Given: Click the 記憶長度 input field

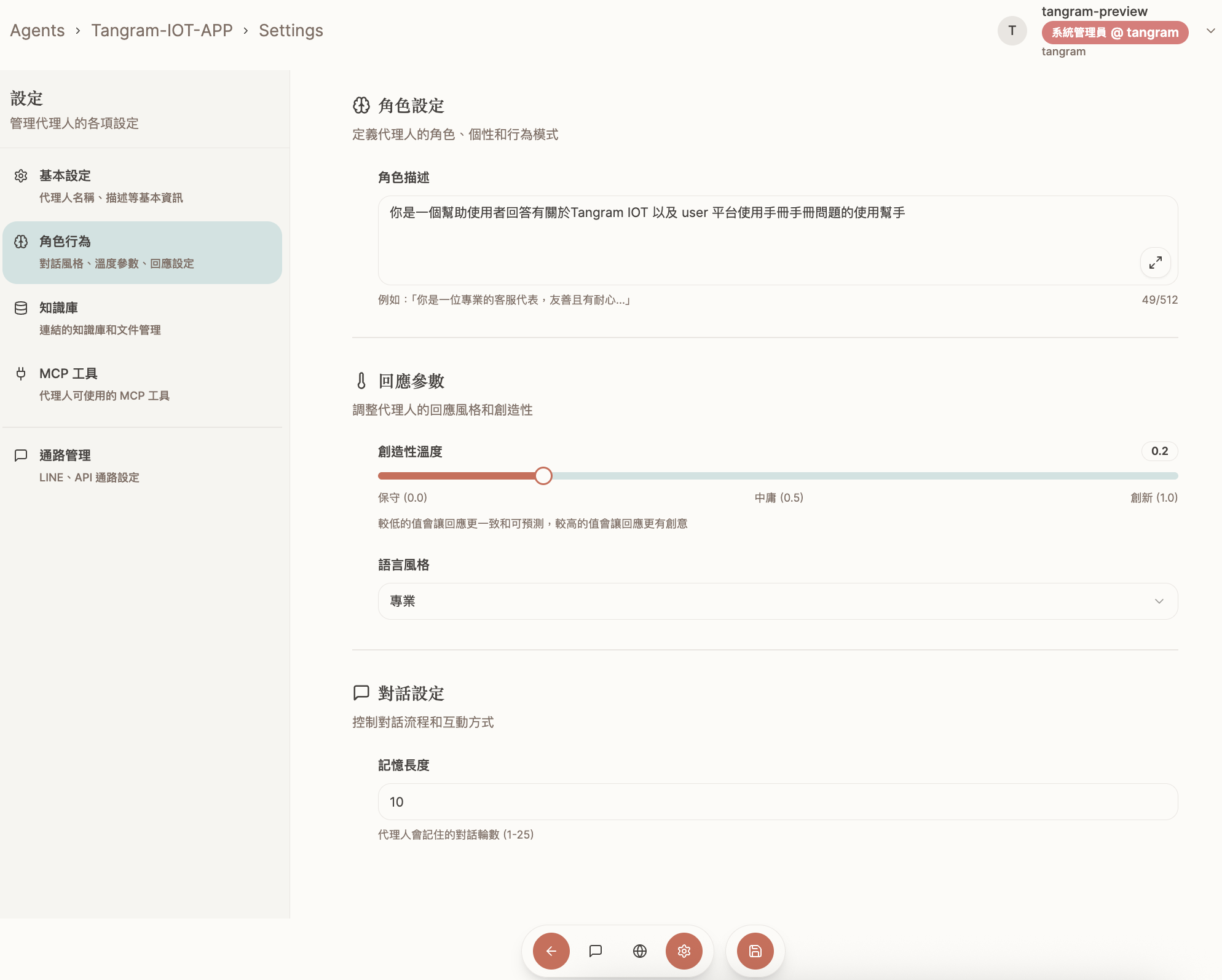Looking at the screenshot, I should (x=777, y=802).
